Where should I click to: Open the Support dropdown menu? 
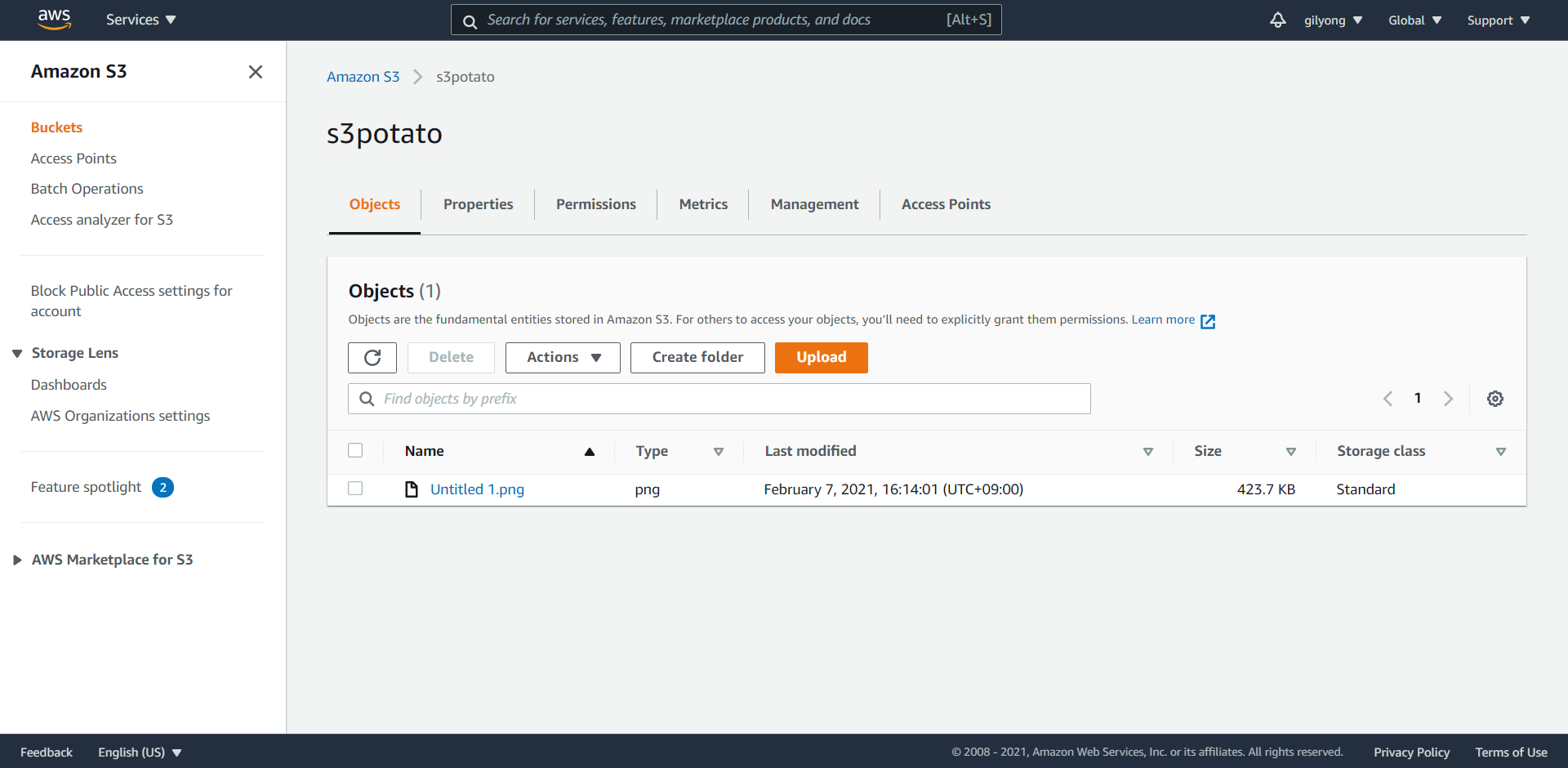coord(1499,20)
